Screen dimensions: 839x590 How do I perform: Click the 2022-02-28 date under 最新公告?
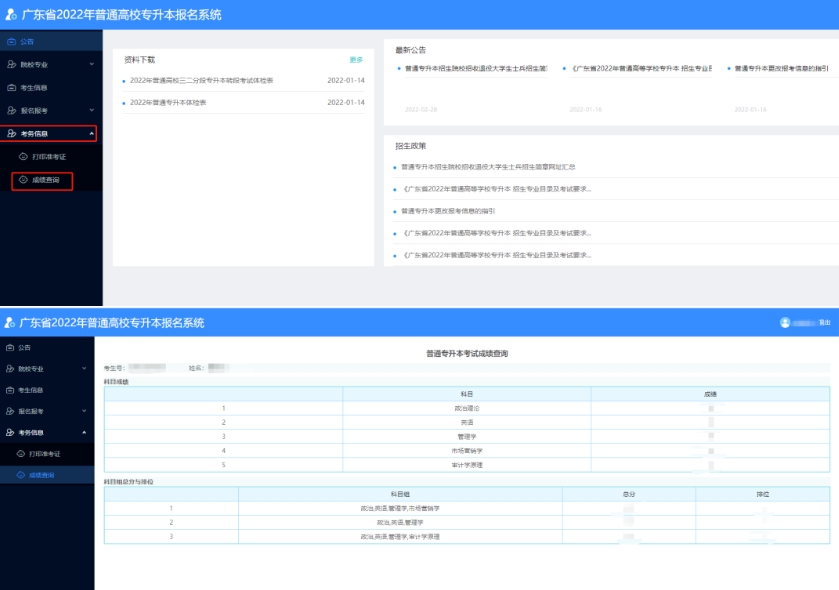click(421, 109)
